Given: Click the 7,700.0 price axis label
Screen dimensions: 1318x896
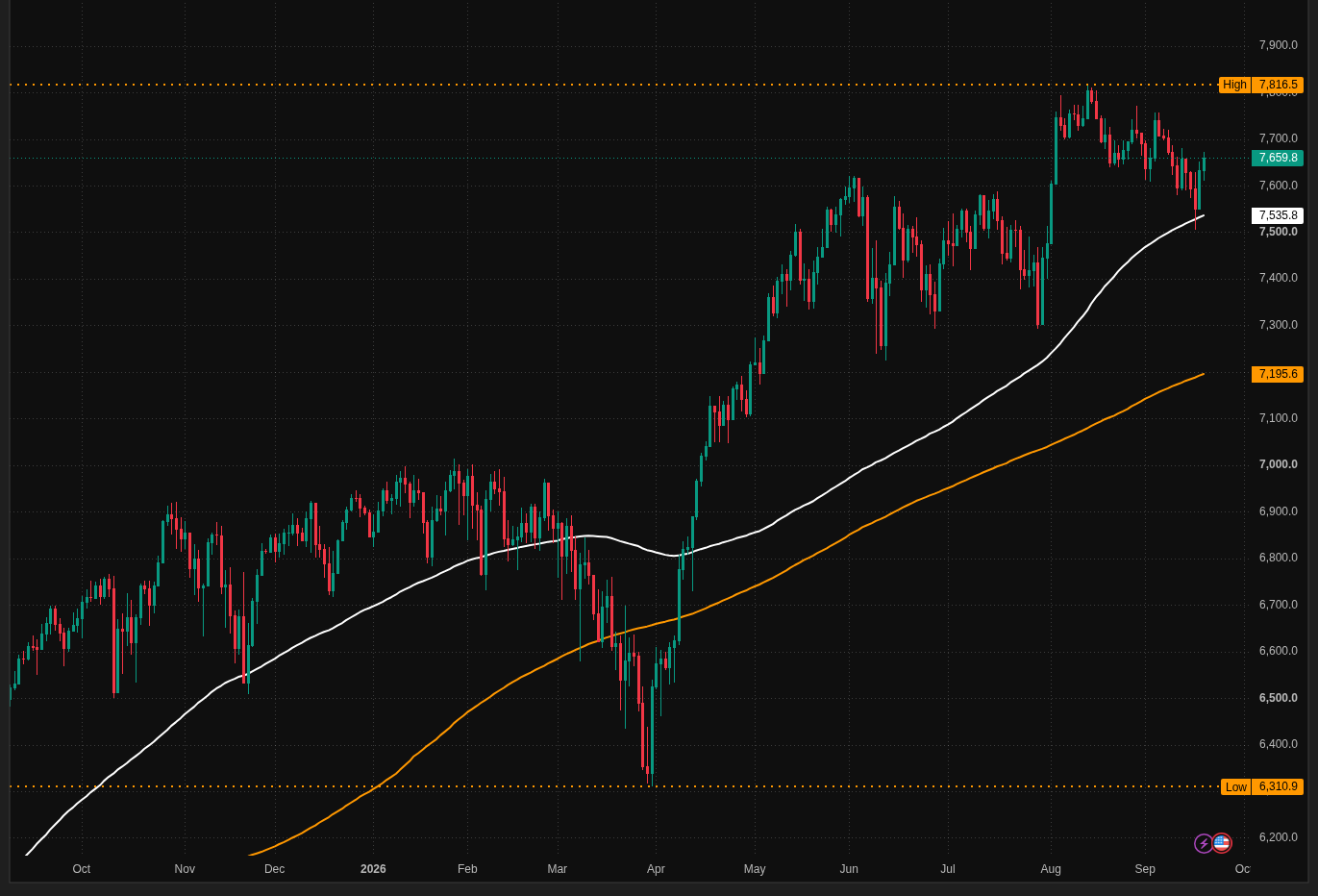Looking at the screenshot, I should (1278, 138).
